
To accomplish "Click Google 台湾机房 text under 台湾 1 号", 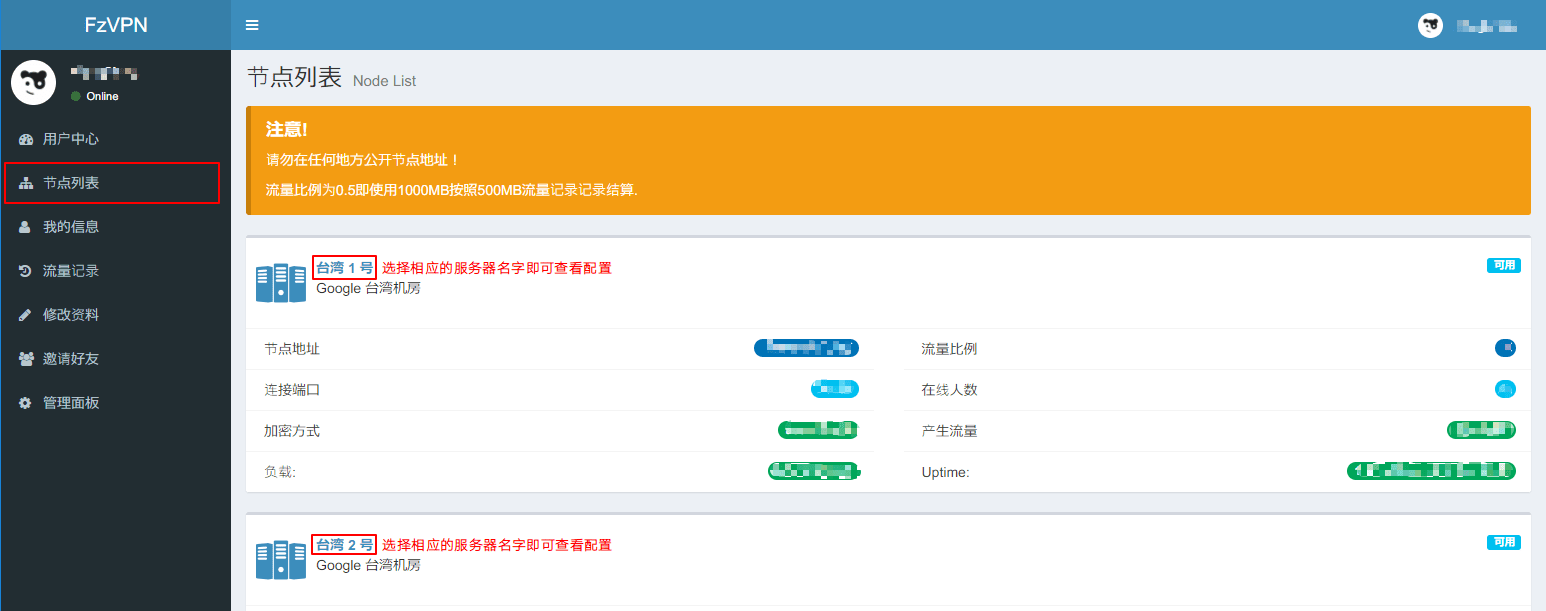I will tap(368, 288).
